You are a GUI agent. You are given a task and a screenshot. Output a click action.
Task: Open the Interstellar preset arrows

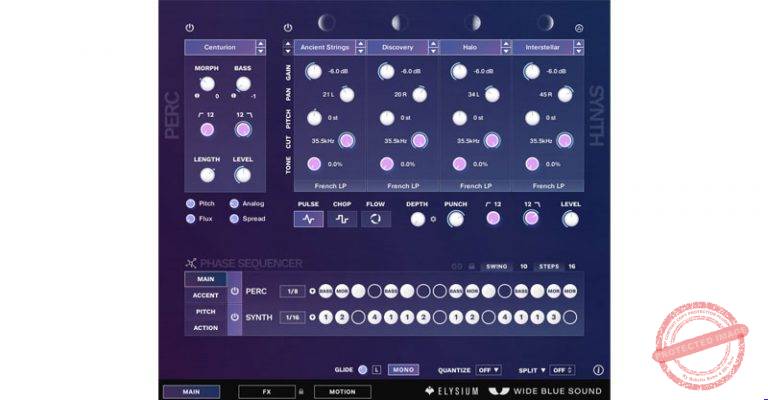point(578,47)
